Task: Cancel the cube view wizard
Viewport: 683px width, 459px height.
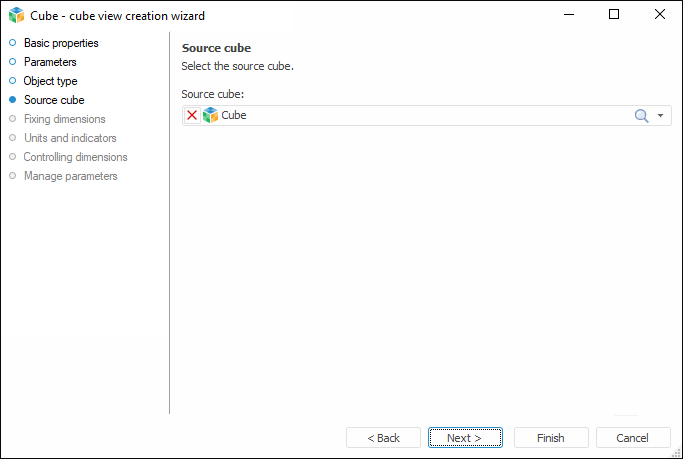Action: pos(632,438)
